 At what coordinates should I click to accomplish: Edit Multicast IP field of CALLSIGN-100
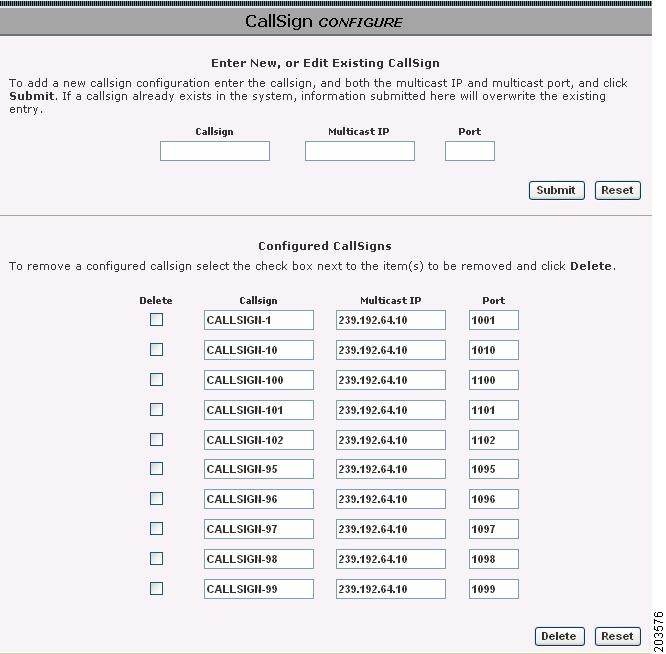391,380
